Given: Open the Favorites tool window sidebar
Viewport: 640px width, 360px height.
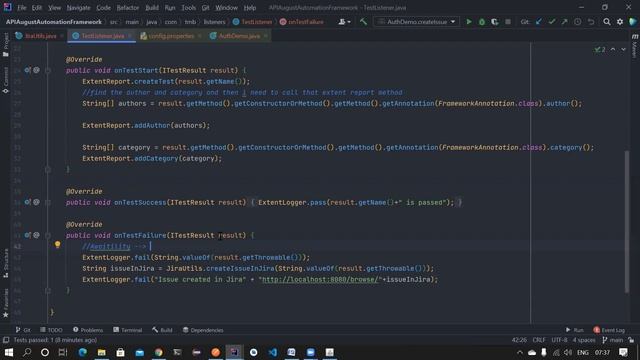Looking at the screenshot, I should [6, 303].
